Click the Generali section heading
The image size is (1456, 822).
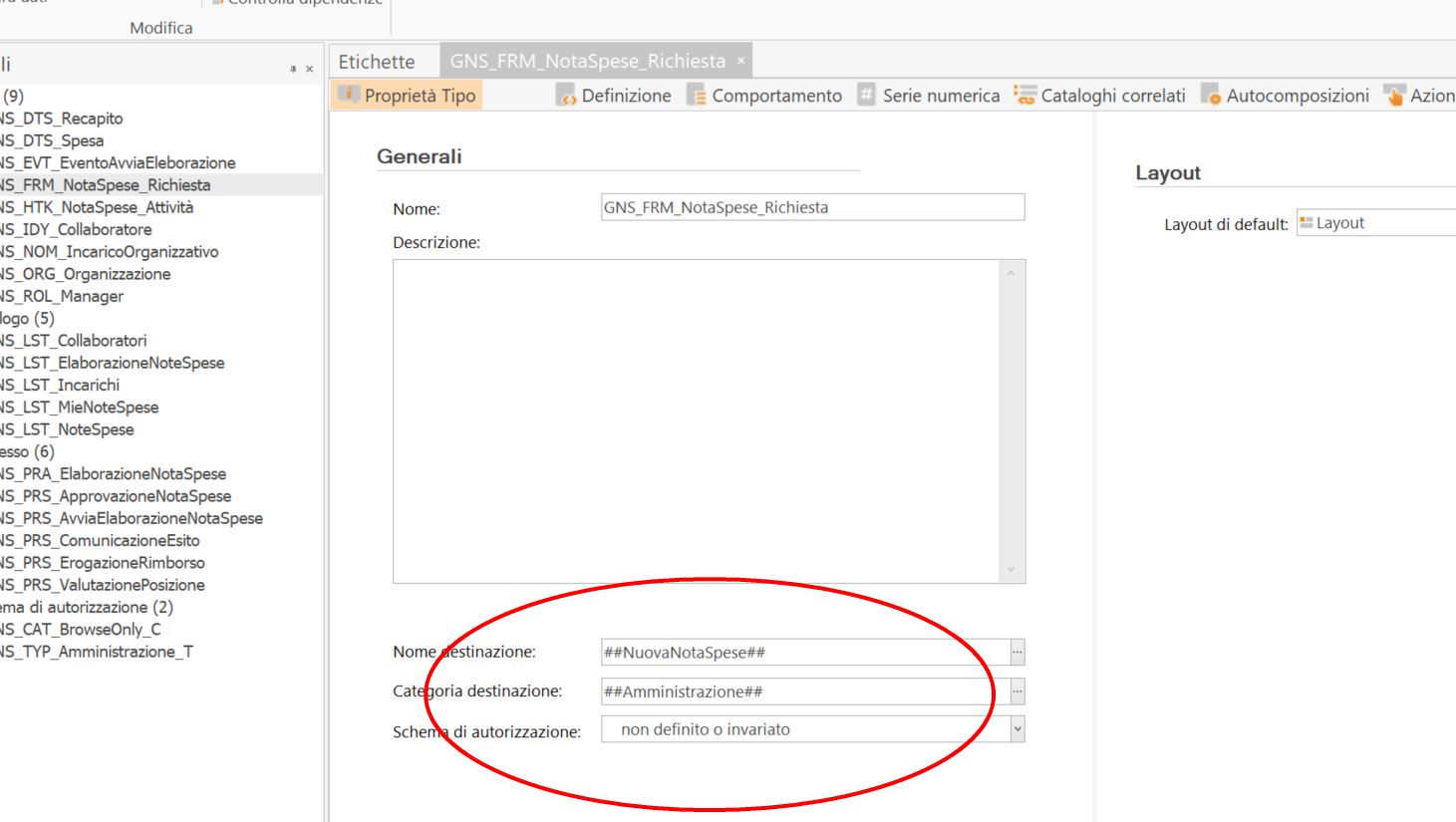tap(420, 156)
